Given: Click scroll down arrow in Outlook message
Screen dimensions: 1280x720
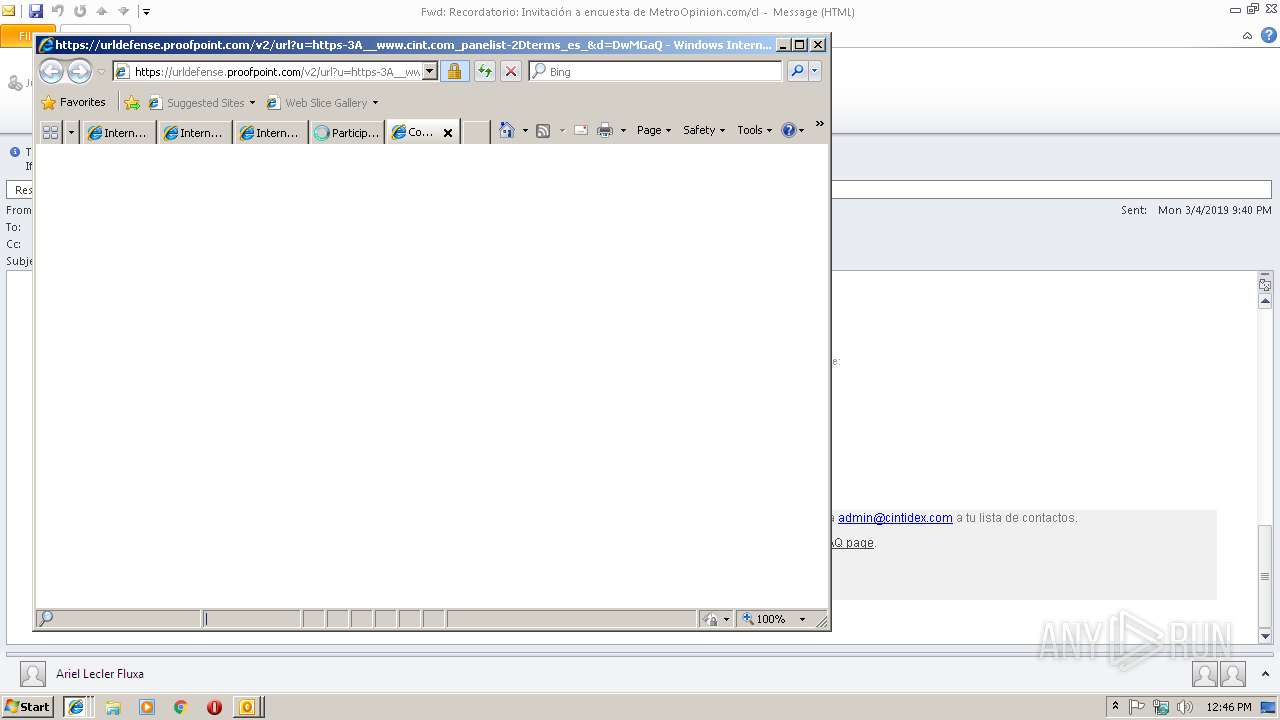Looking at the screenshot, I should pyautogui.click(x=1265, y=636).
